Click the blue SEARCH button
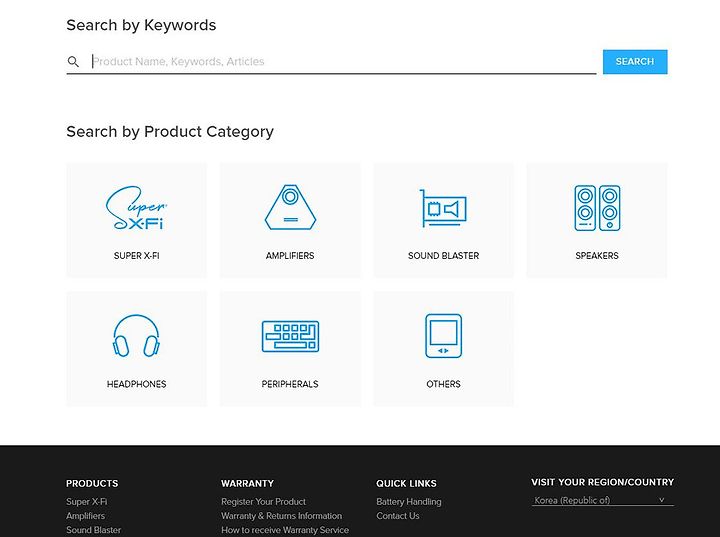 (x=635, y=62)
